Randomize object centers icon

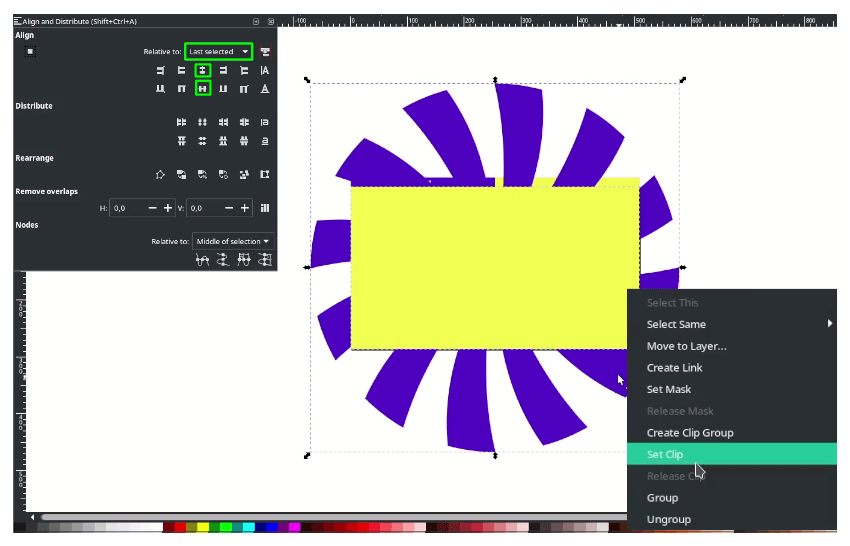coord(244,175)
